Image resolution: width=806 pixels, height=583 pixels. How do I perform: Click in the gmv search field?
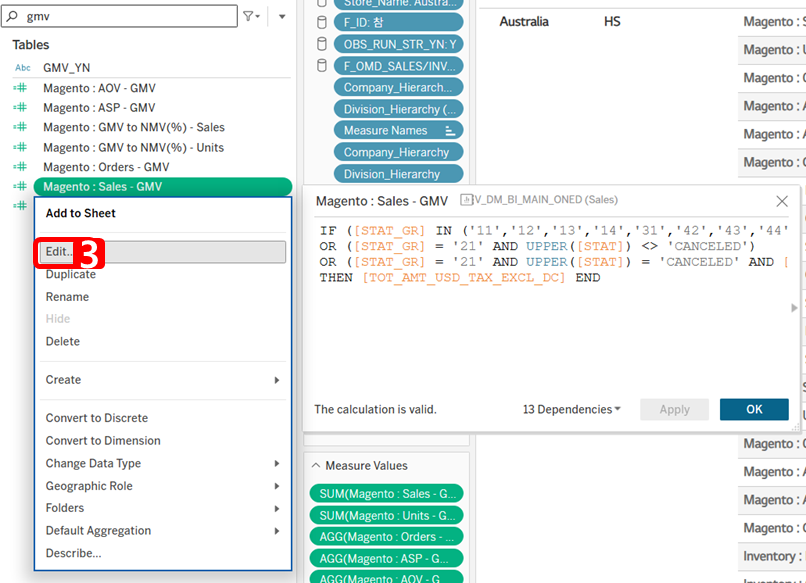(x=130, y=16)
